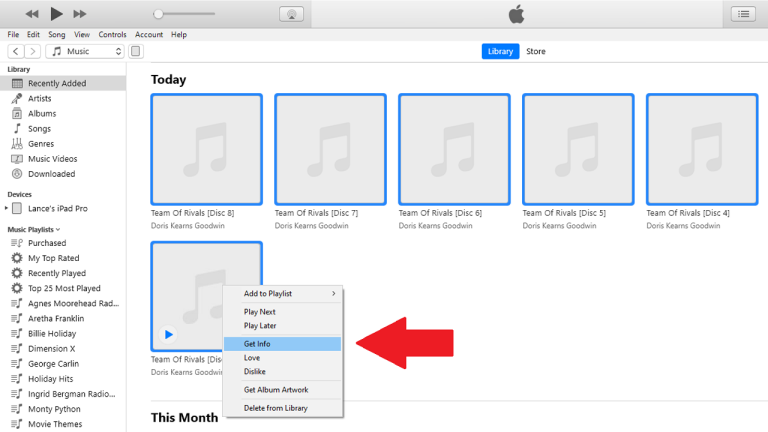Open the Account menu
The height and width of the screenshot is (432, 768).
149,34
